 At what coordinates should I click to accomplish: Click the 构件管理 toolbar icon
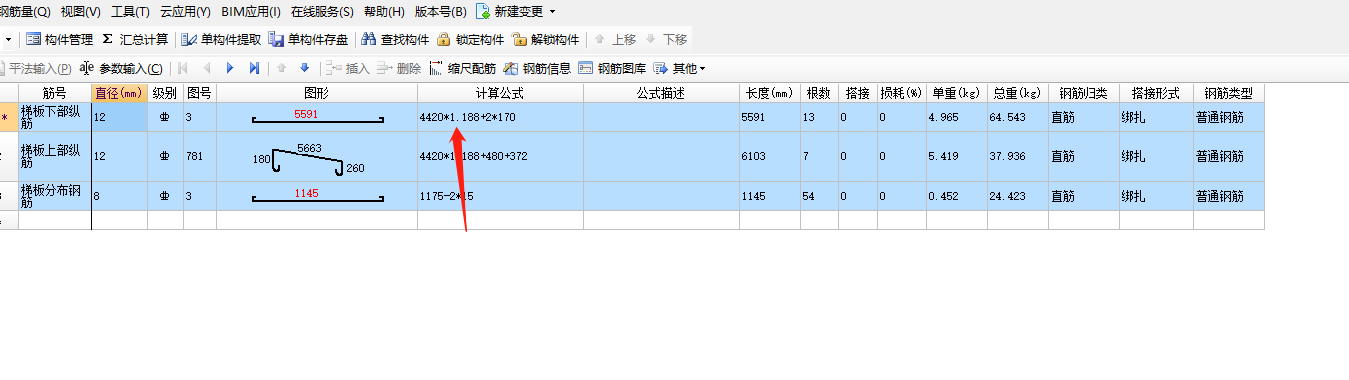point(33,40)
